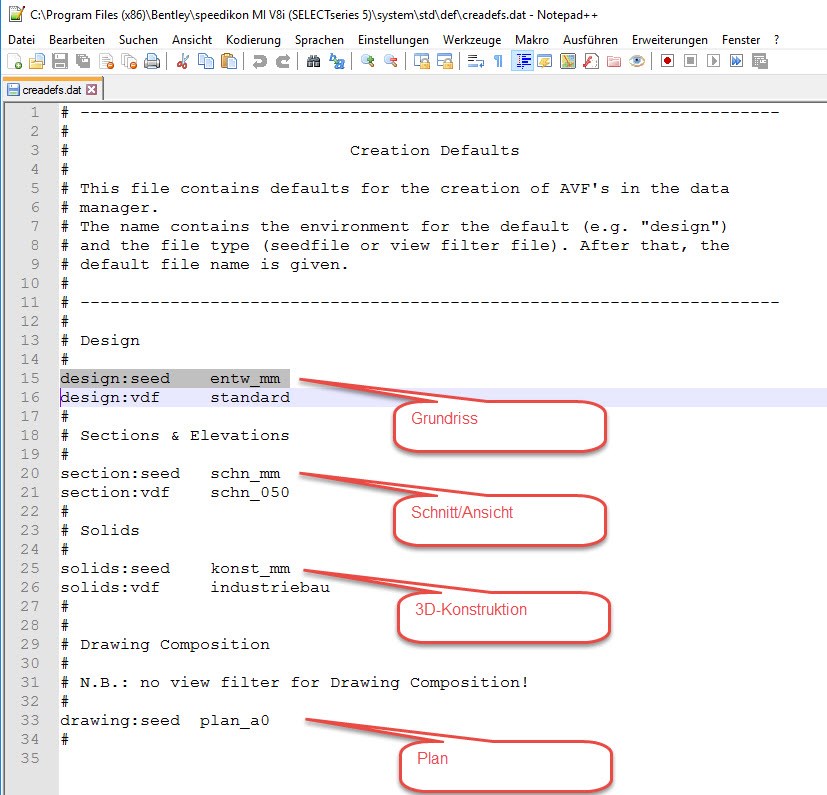Image resolution: width=827 pixels, height=795 pixels.
Task: Save the current file
Action: tap(60, 62)
